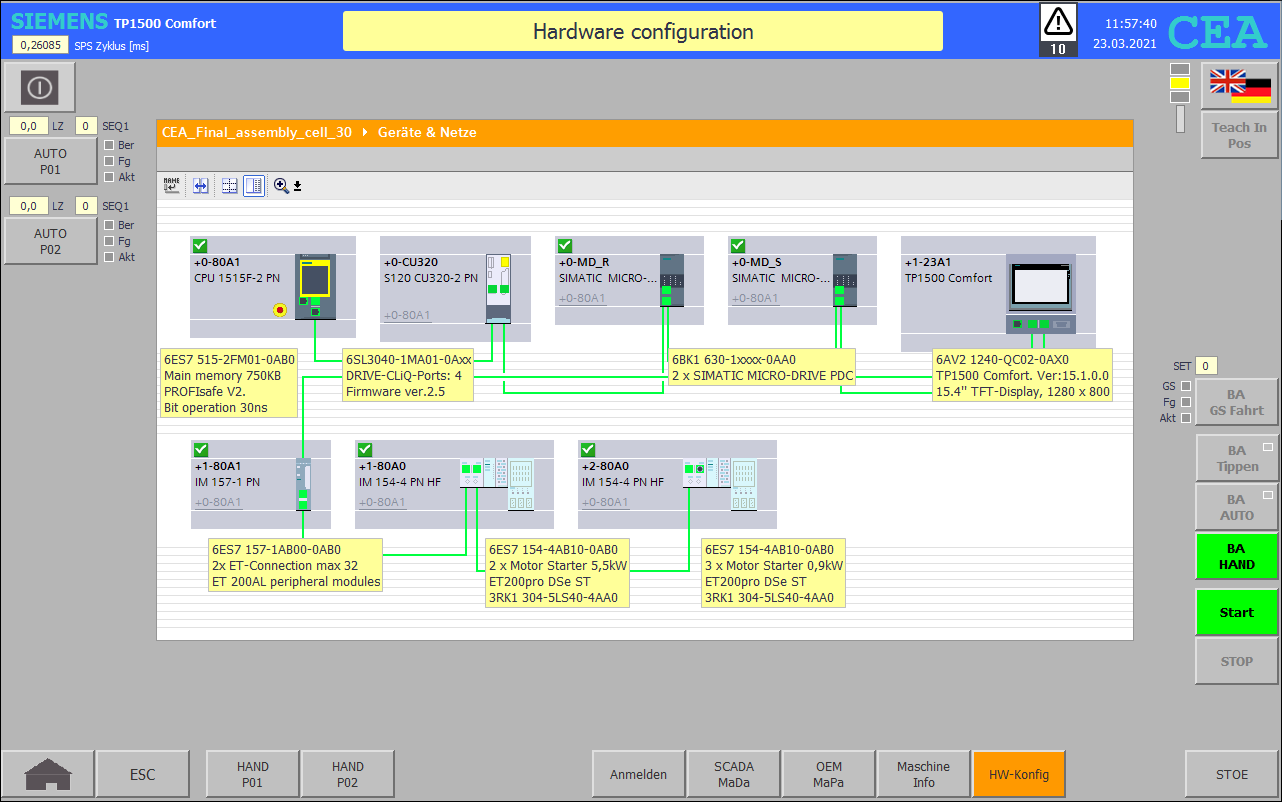The image size is (1282, 802).
Task: Click the yellow signal light indicator
Action: (x=1180, y=83)
